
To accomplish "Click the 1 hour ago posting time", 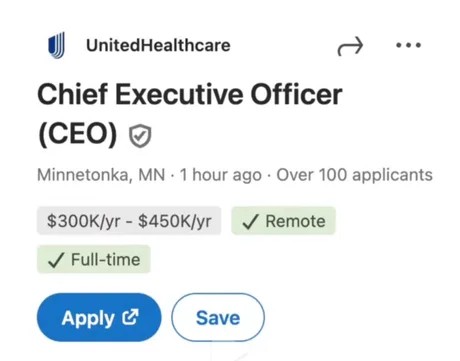I will (x=221, y=175).
